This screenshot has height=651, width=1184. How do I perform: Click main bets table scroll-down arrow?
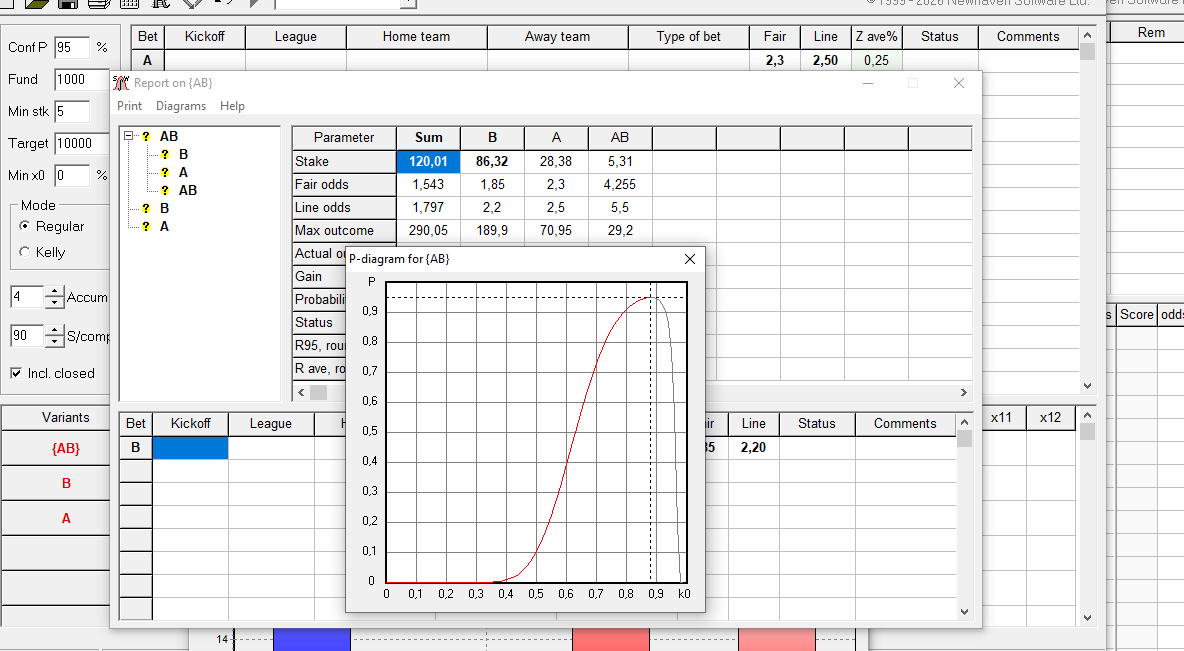click(x=1087, y=385)
